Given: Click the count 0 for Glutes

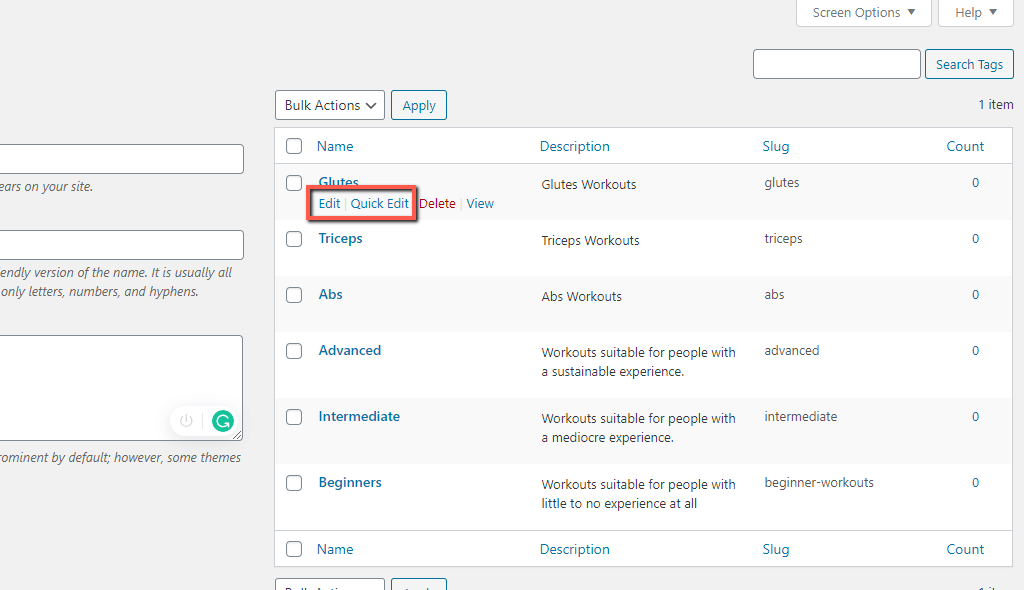Looking at the screenshot, I should 975,183.
